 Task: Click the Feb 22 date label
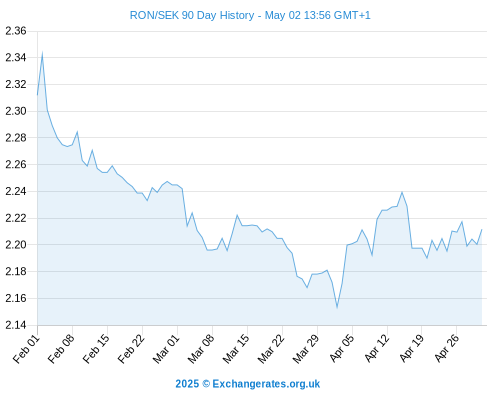[131, 349]
